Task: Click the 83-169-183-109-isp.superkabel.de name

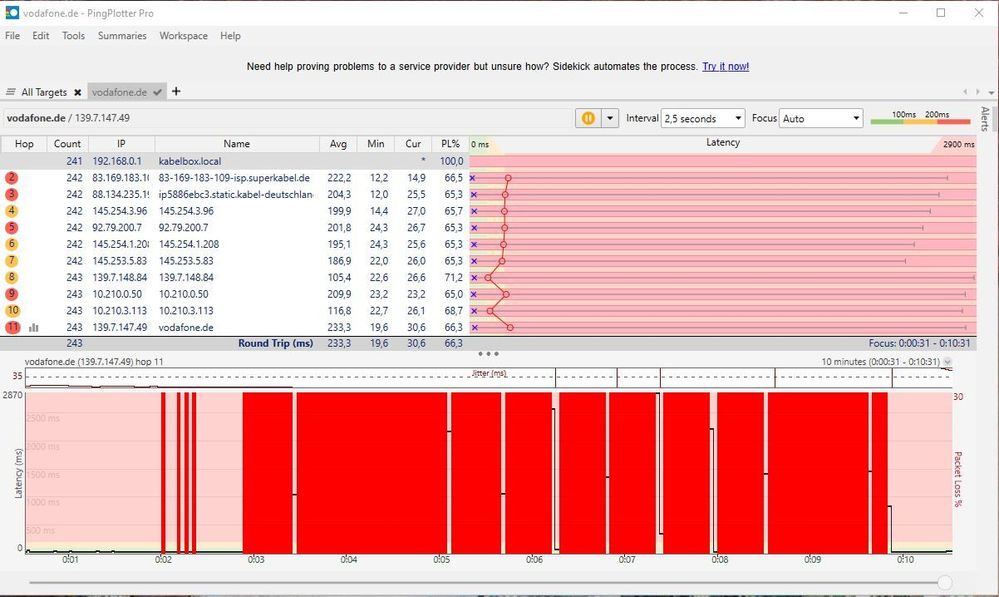Action: (234, 178)
